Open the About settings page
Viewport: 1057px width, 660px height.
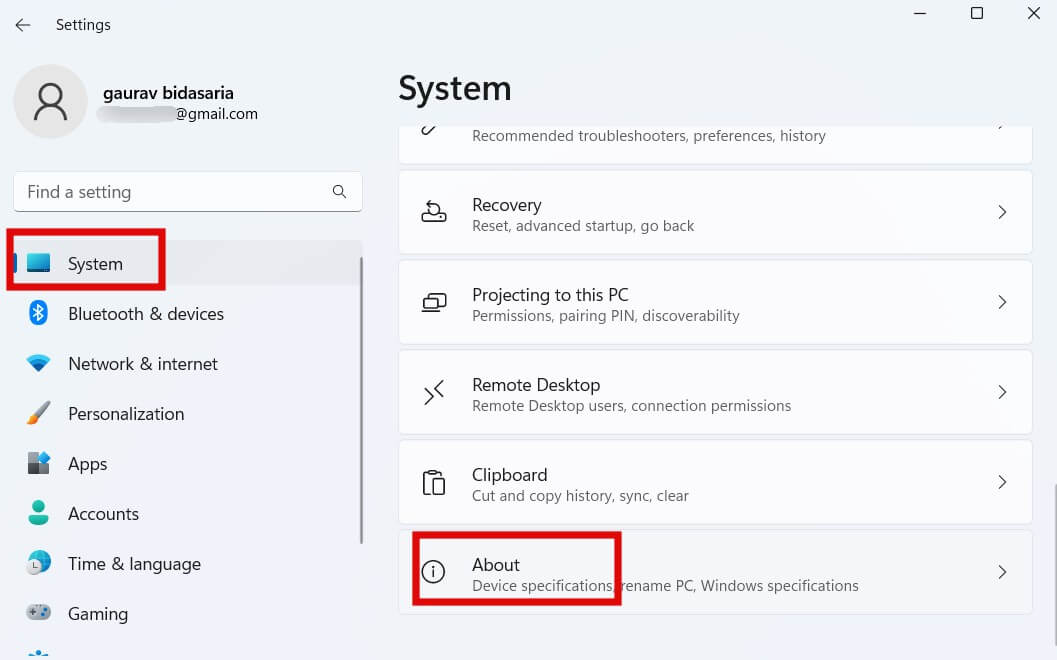click(497, 566)
